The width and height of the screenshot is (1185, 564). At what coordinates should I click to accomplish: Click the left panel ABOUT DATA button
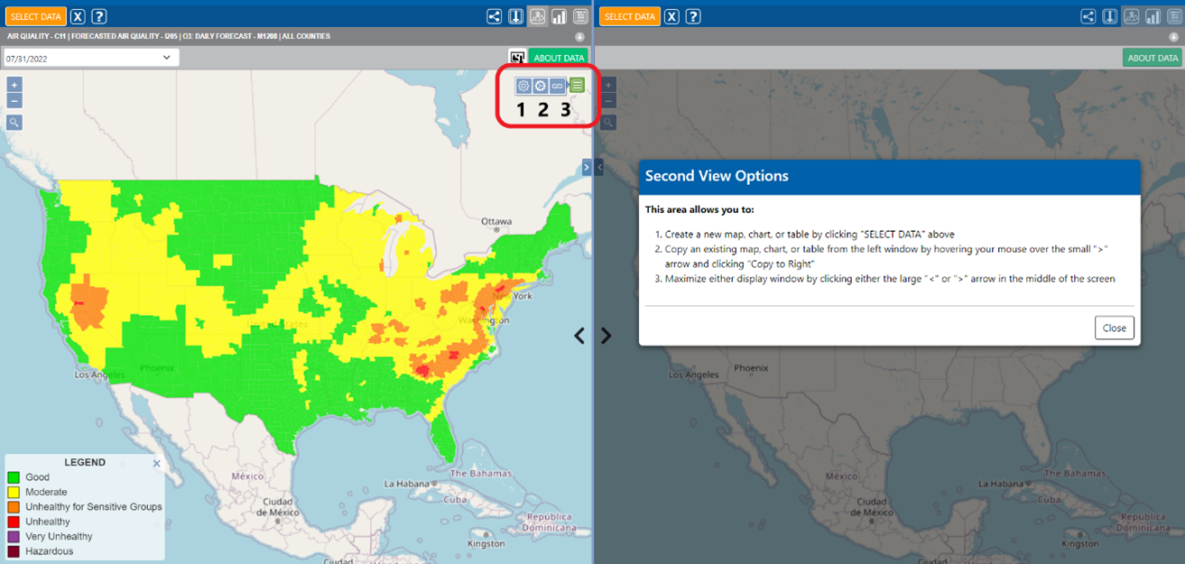558,58
